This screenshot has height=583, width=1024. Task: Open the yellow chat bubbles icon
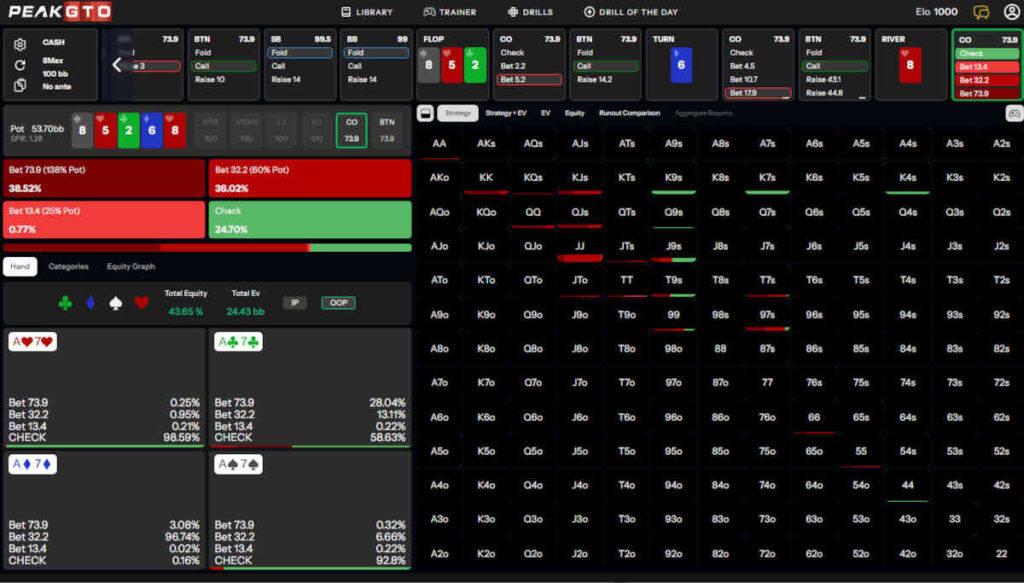click(x=981, y=12)
